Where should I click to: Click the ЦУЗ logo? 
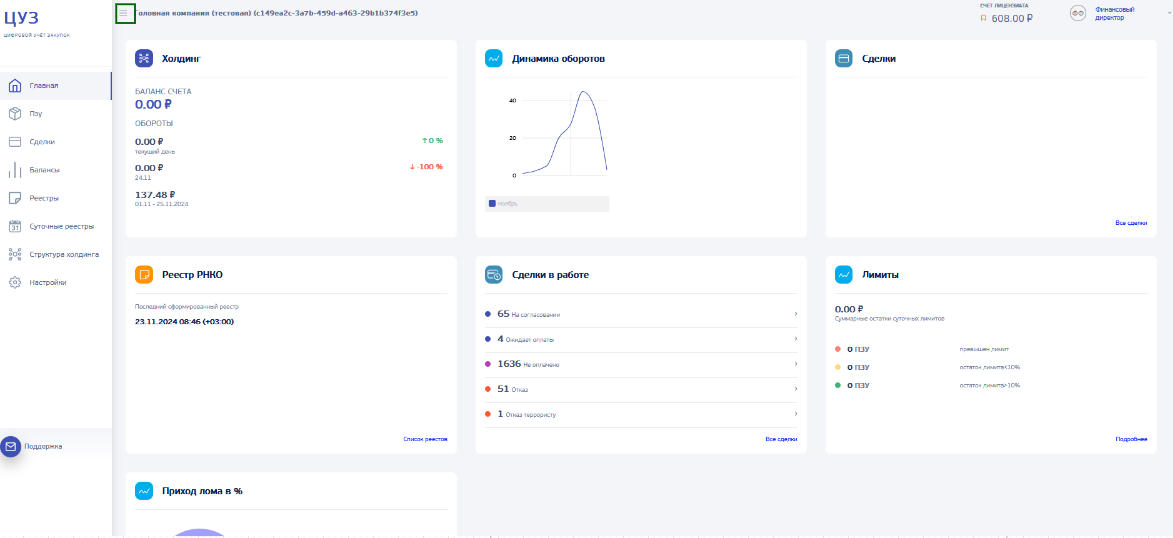point(22,18)
